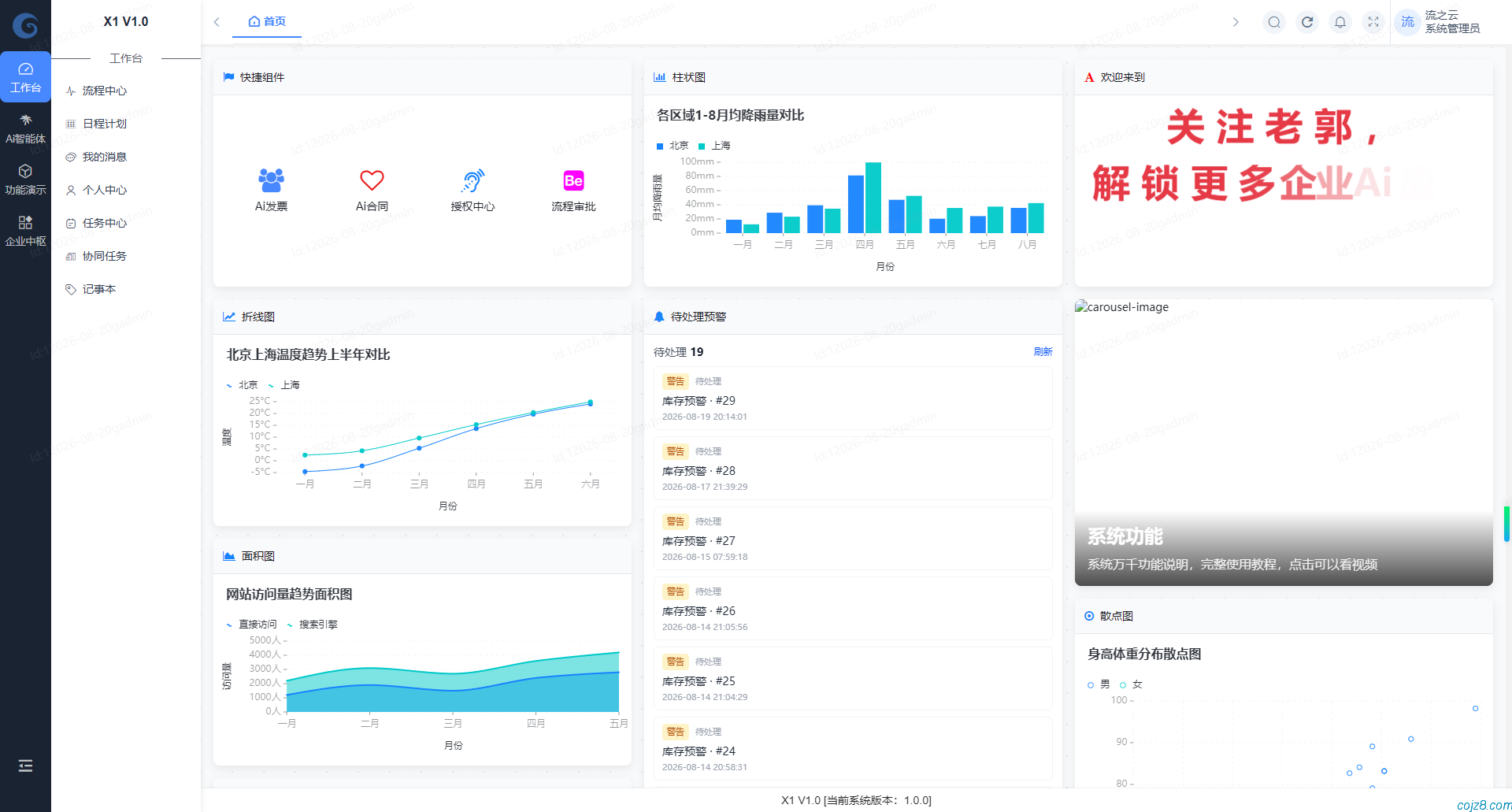Screen dimensions: 1512x812
Task: Click the app logo at top-left
Action: [25, 25]
